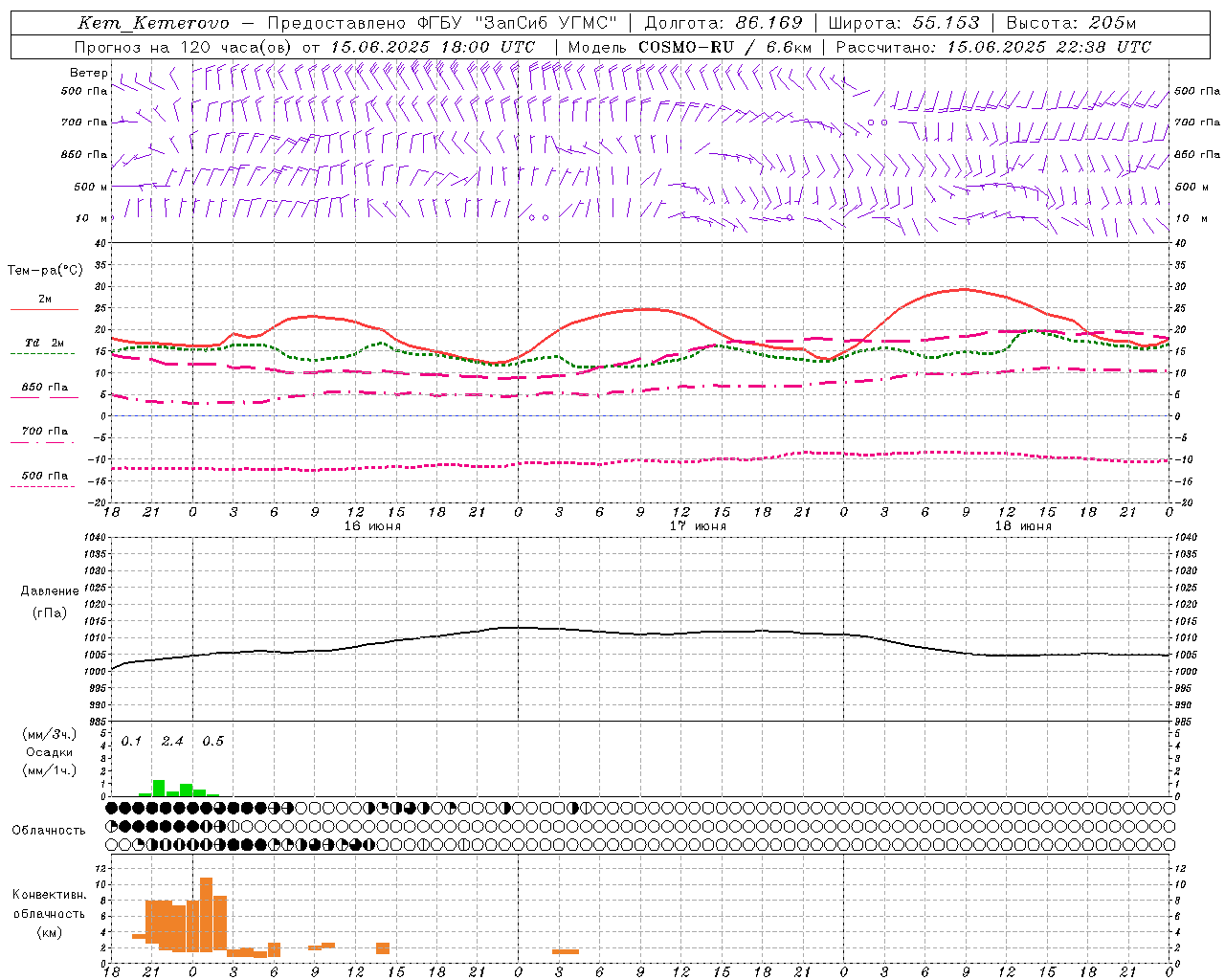Click the (гПа) unit under Давление
1225x980 pixels.
click(50, 613)
